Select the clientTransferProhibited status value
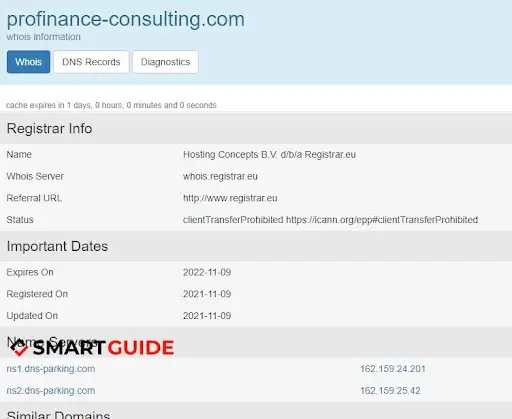The width and height of the screenshot is (512, 419). pos(330,220)
